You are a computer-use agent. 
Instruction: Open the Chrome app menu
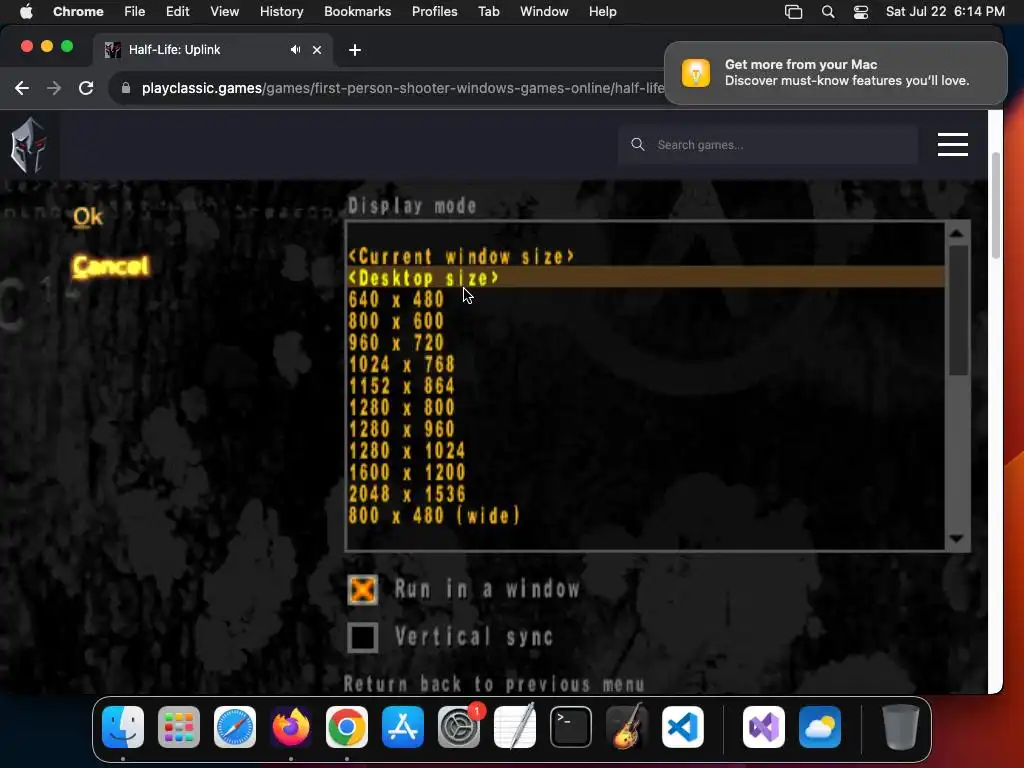(78, 12)
